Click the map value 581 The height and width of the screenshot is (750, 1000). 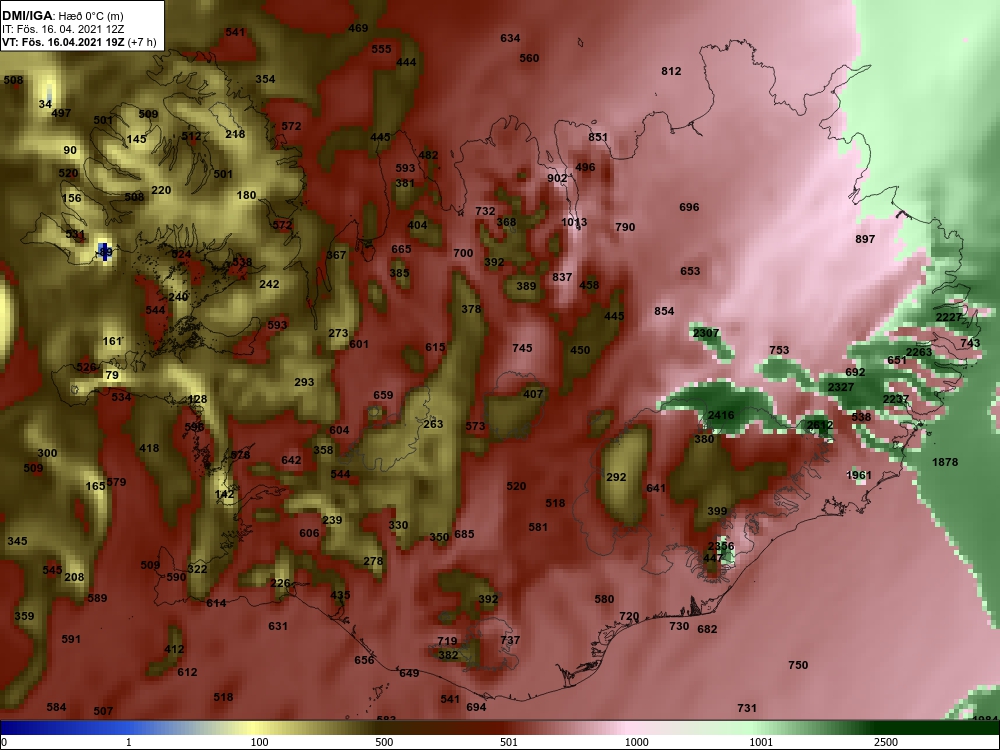[538, 527]
